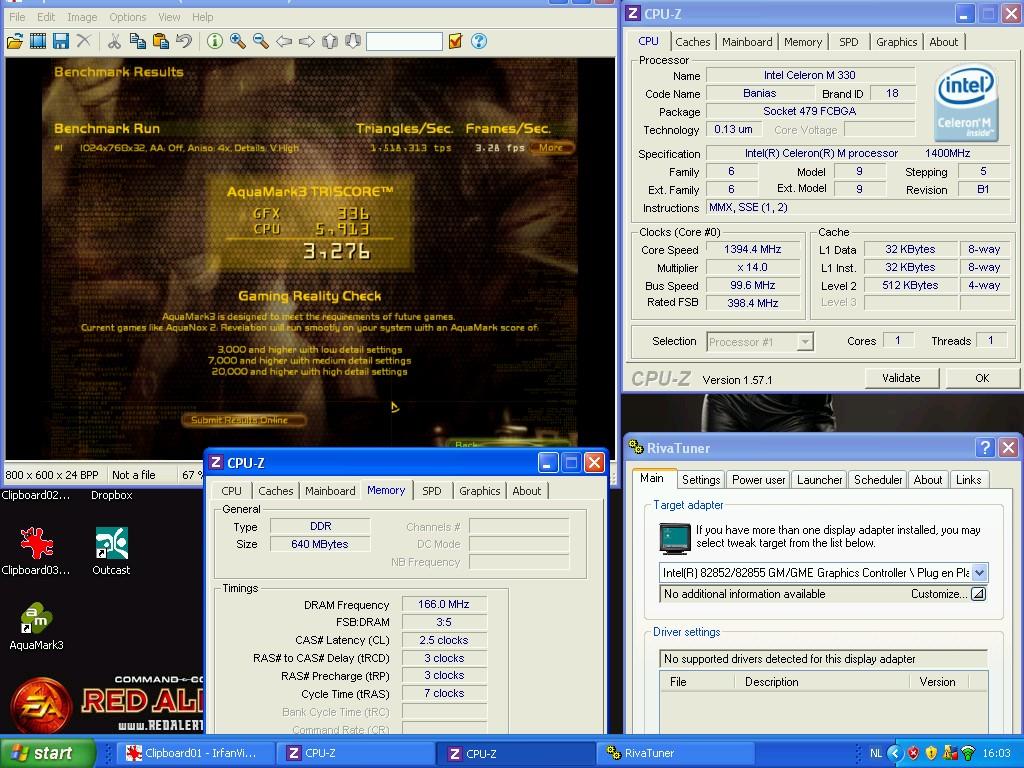Click RivaTuner's title bar help question button

(x=985, y=447)
